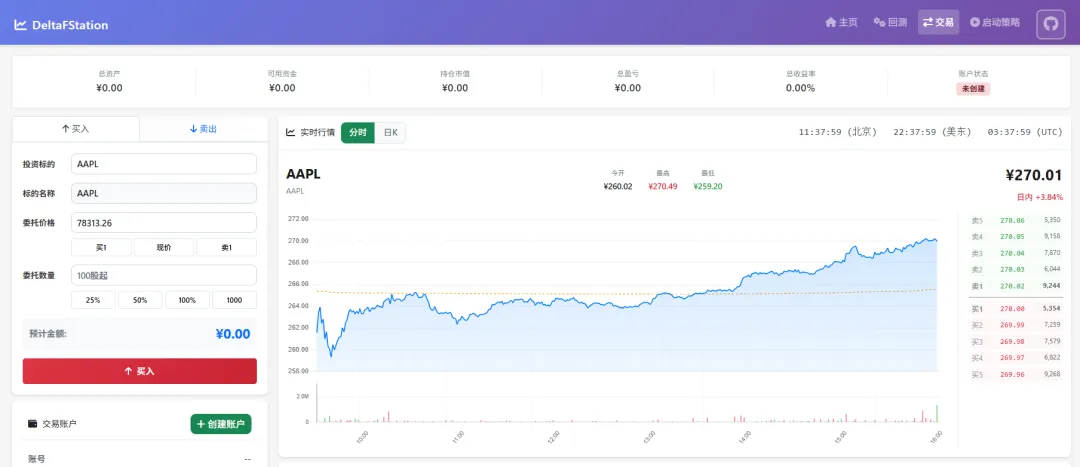The image size is (1080, 467).
Task: Choose the 100% quantity button
Action: tap(187, 300)
